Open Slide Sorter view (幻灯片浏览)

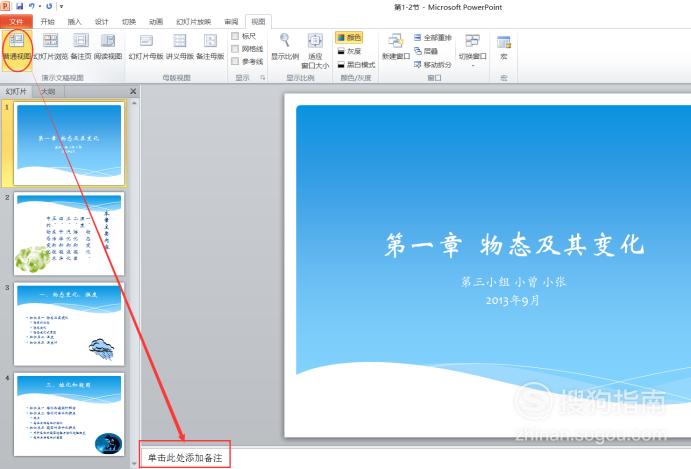click(x=50, y=47)
